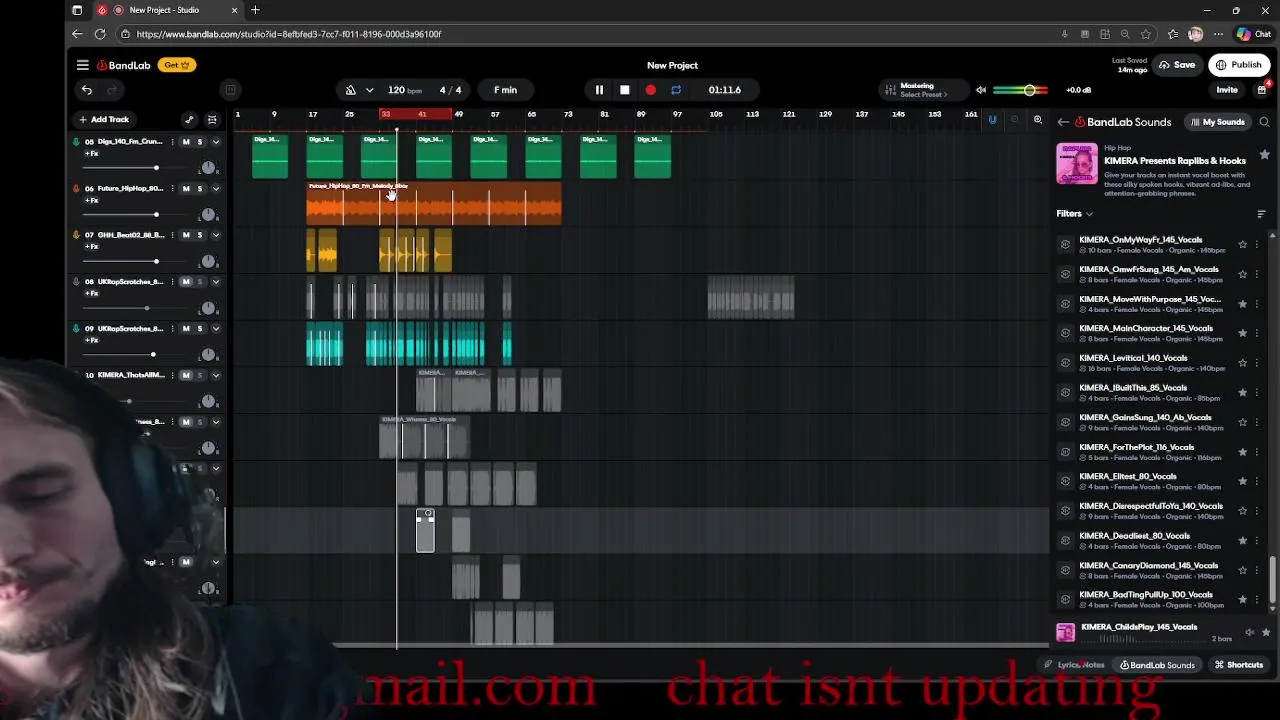
Task: Open Lyrics/Notes tab
Action: tap(1076, 665)
